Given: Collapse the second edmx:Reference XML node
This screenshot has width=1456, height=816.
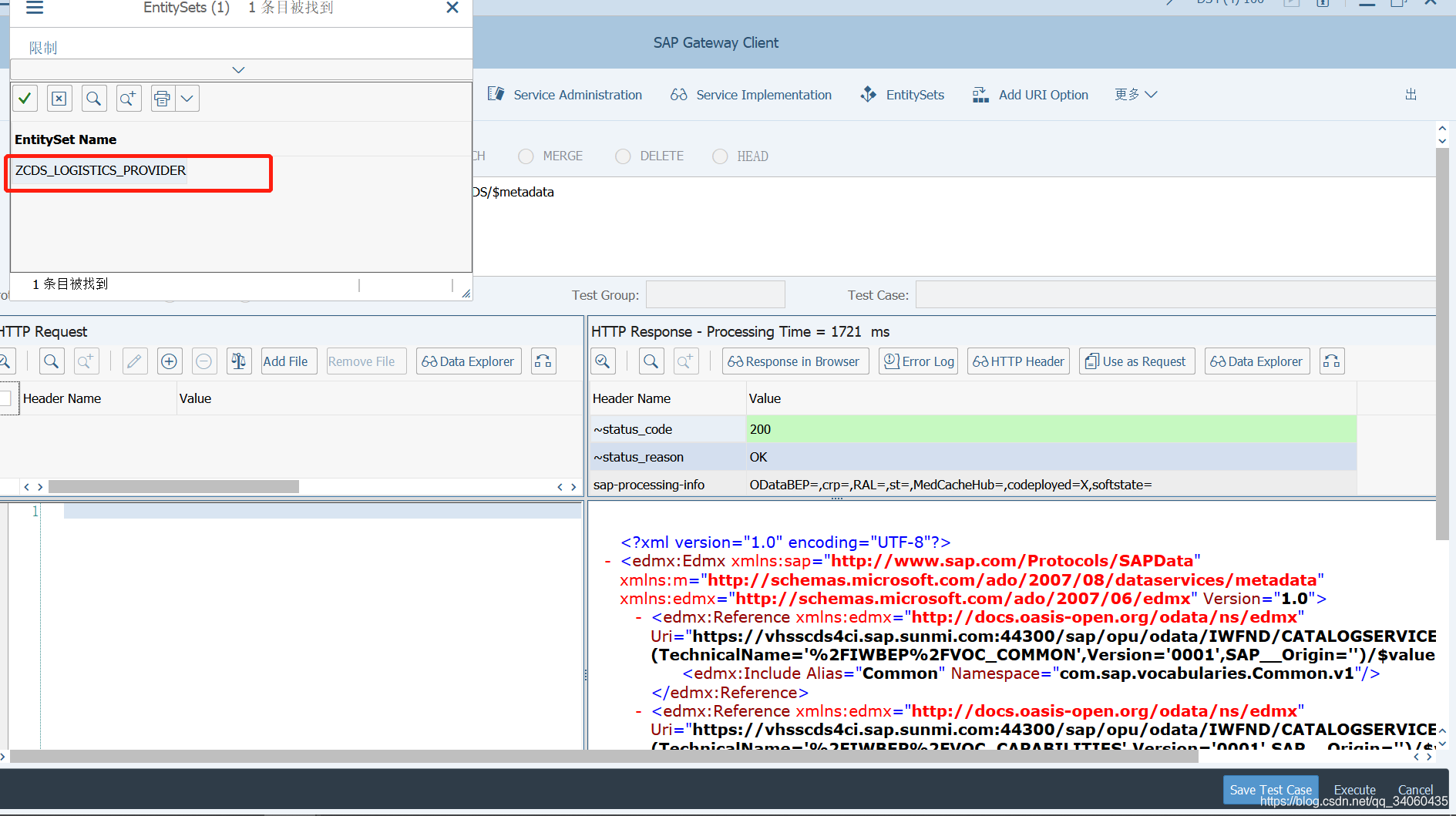Looking at the screenshot, I should coord(639,711).
